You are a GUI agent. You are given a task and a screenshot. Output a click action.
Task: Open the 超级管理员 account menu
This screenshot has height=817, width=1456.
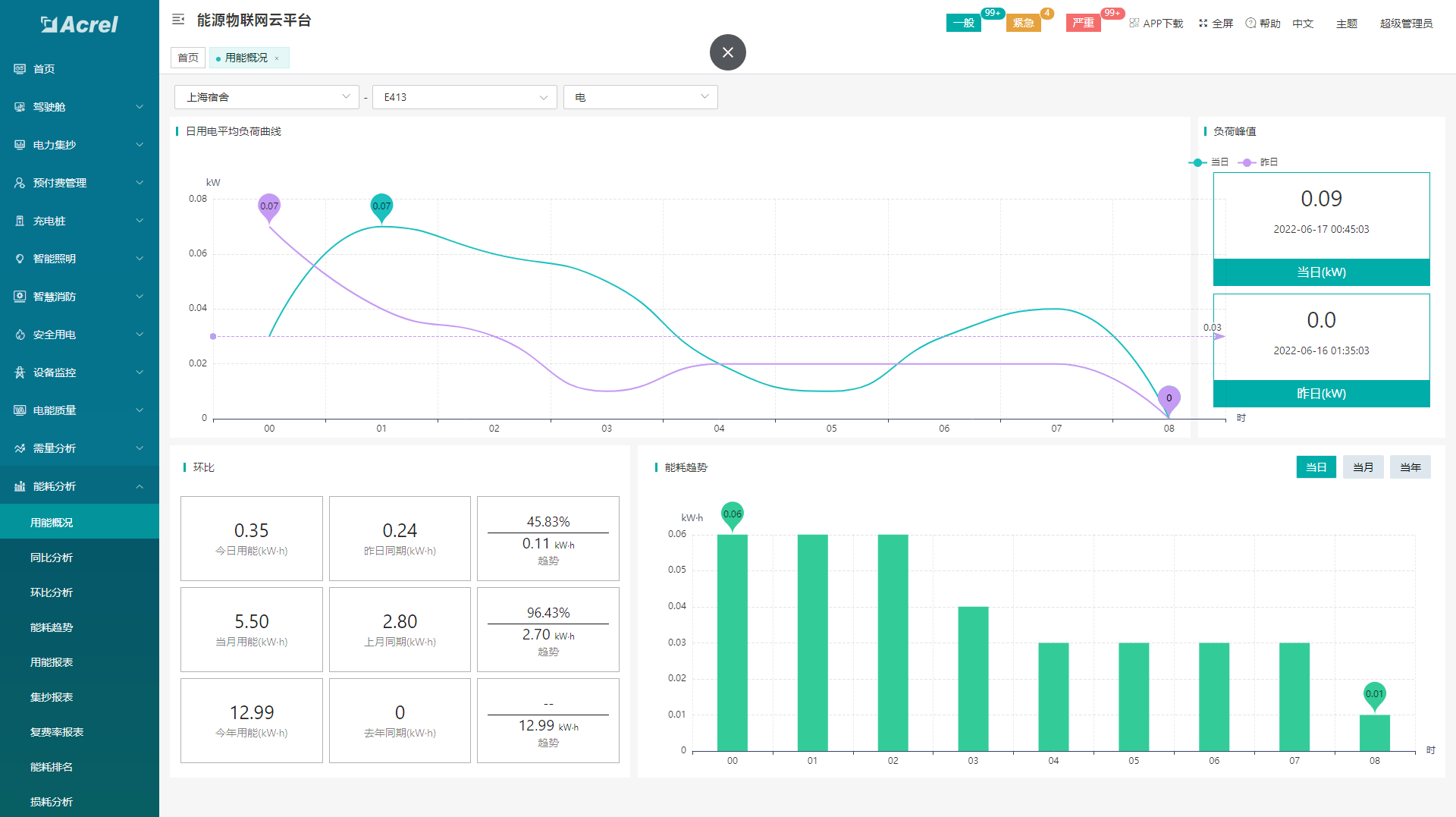(1406, 24)
